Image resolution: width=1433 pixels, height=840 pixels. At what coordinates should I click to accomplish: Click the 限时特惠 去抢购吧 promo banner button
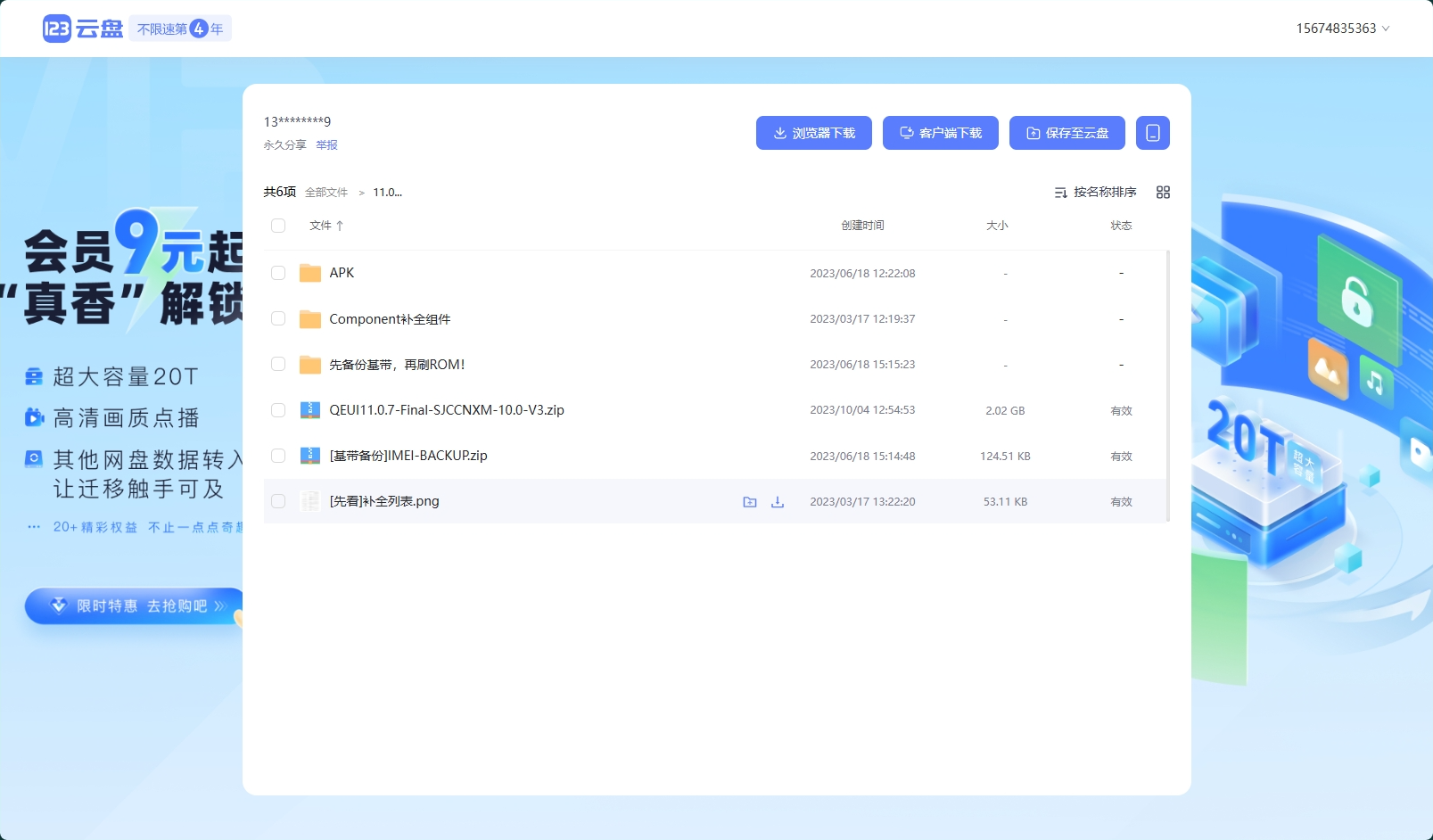coord(134,606)
